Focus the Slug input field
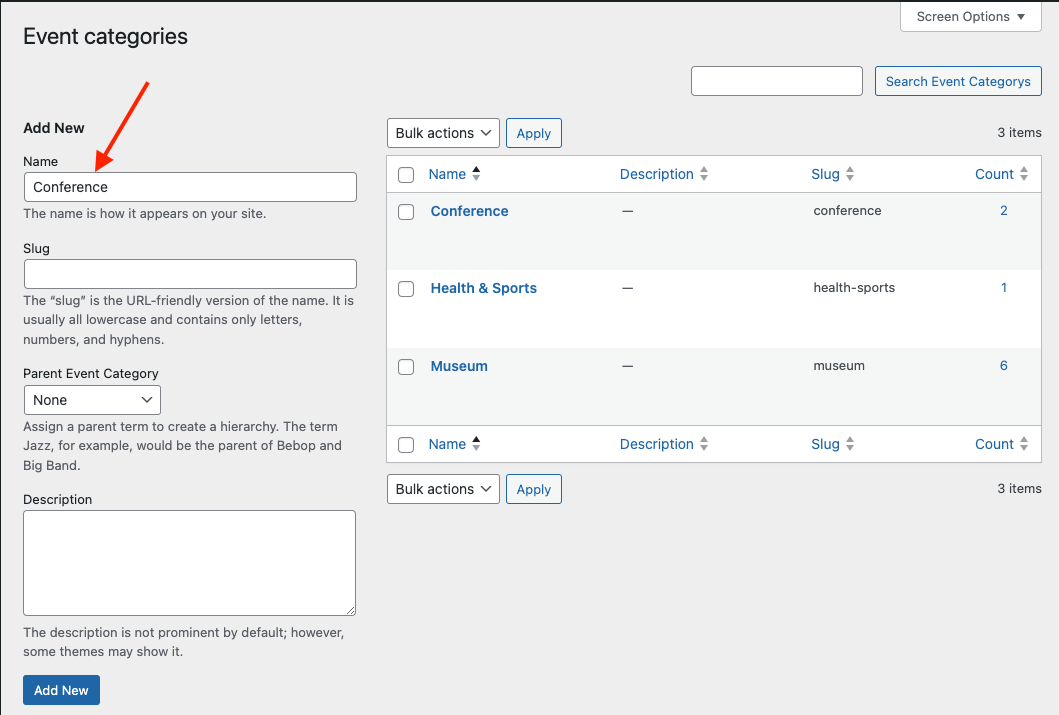 click(x=190, y=274)
